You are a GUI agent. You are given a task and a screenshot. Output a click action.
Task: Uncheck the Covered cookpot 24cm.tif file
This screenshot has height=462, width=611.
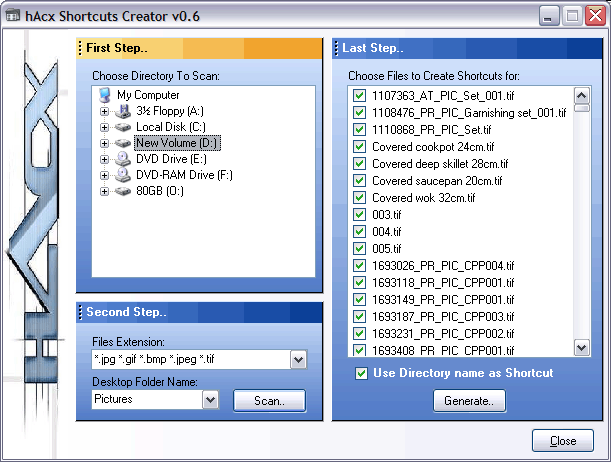click(359, 146)
